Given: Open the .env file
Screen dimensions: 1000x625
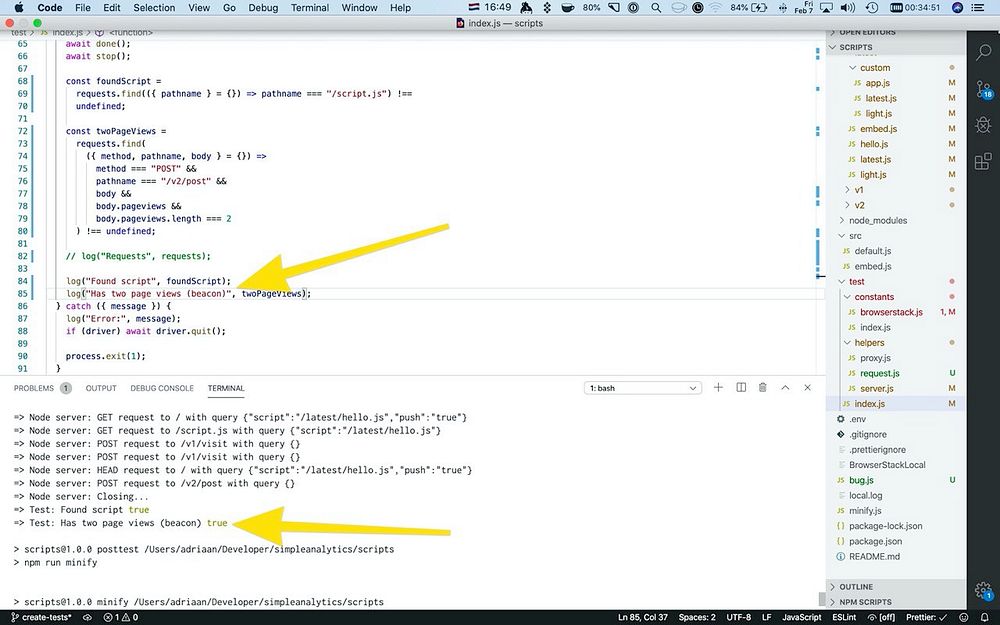Looking at the screenshot, I should [857, 419].
